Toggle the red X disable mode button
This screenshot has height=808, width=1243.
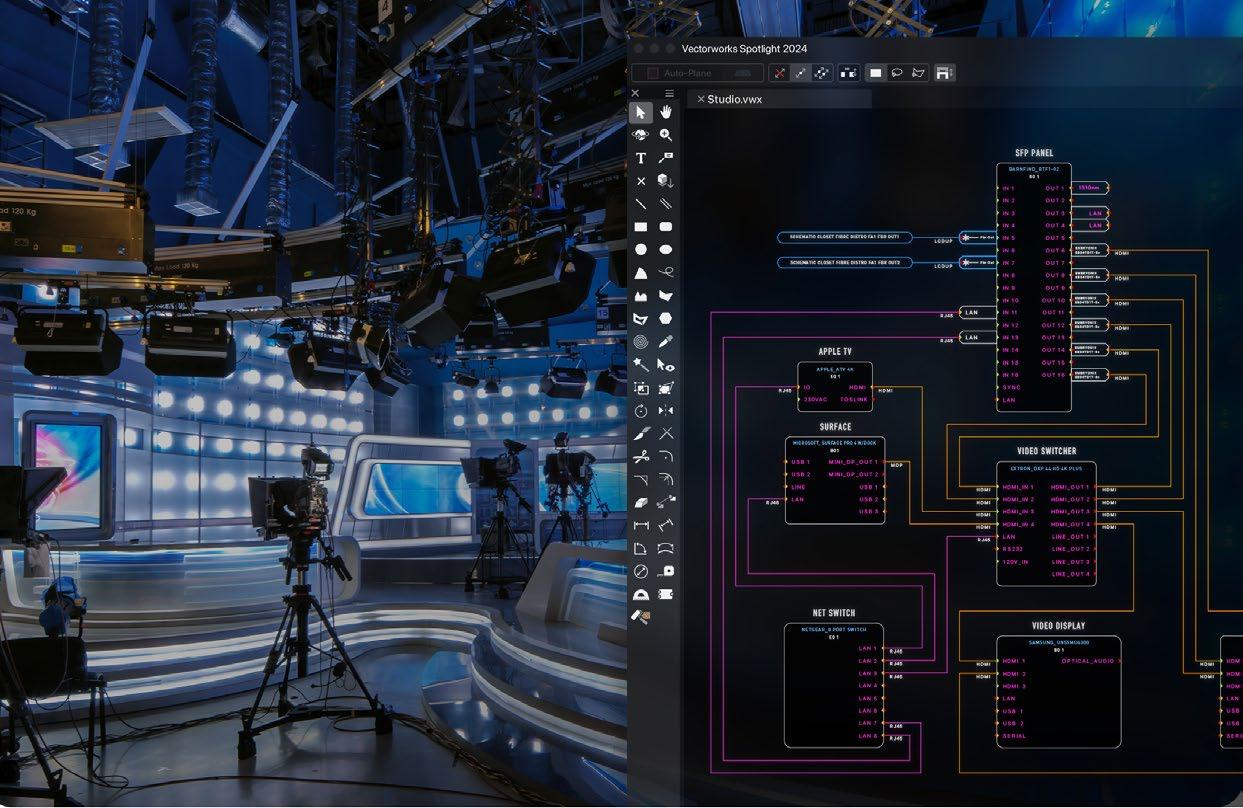coord(780,73)
